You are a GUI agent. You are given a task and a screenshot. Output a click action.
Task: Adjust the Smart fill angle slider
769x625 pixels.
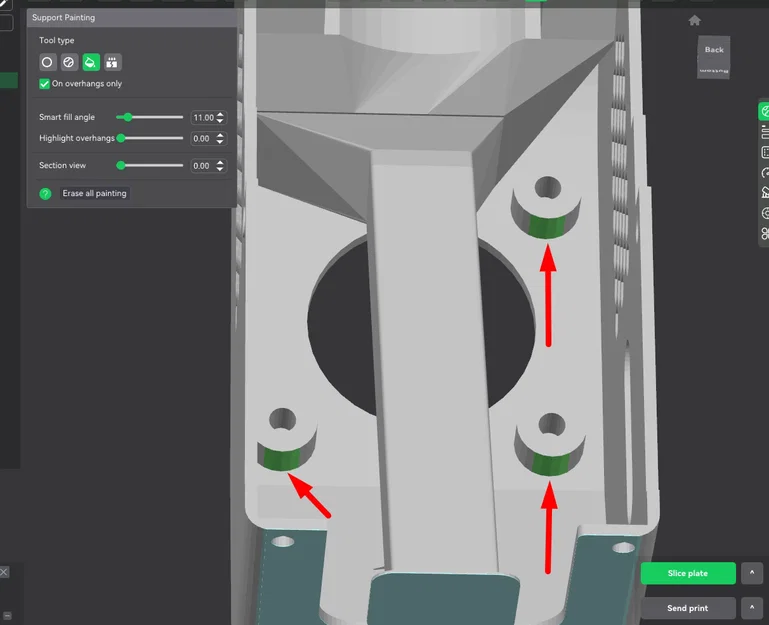coord(150,117)
